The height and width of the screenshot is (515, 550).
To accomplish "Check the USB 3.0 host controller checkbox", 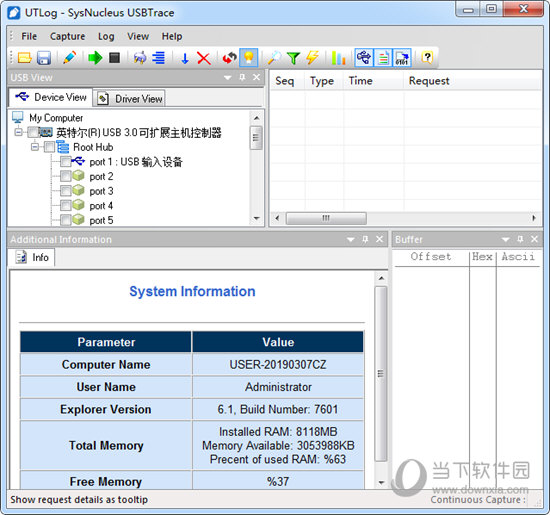I will tap(33, 132).
